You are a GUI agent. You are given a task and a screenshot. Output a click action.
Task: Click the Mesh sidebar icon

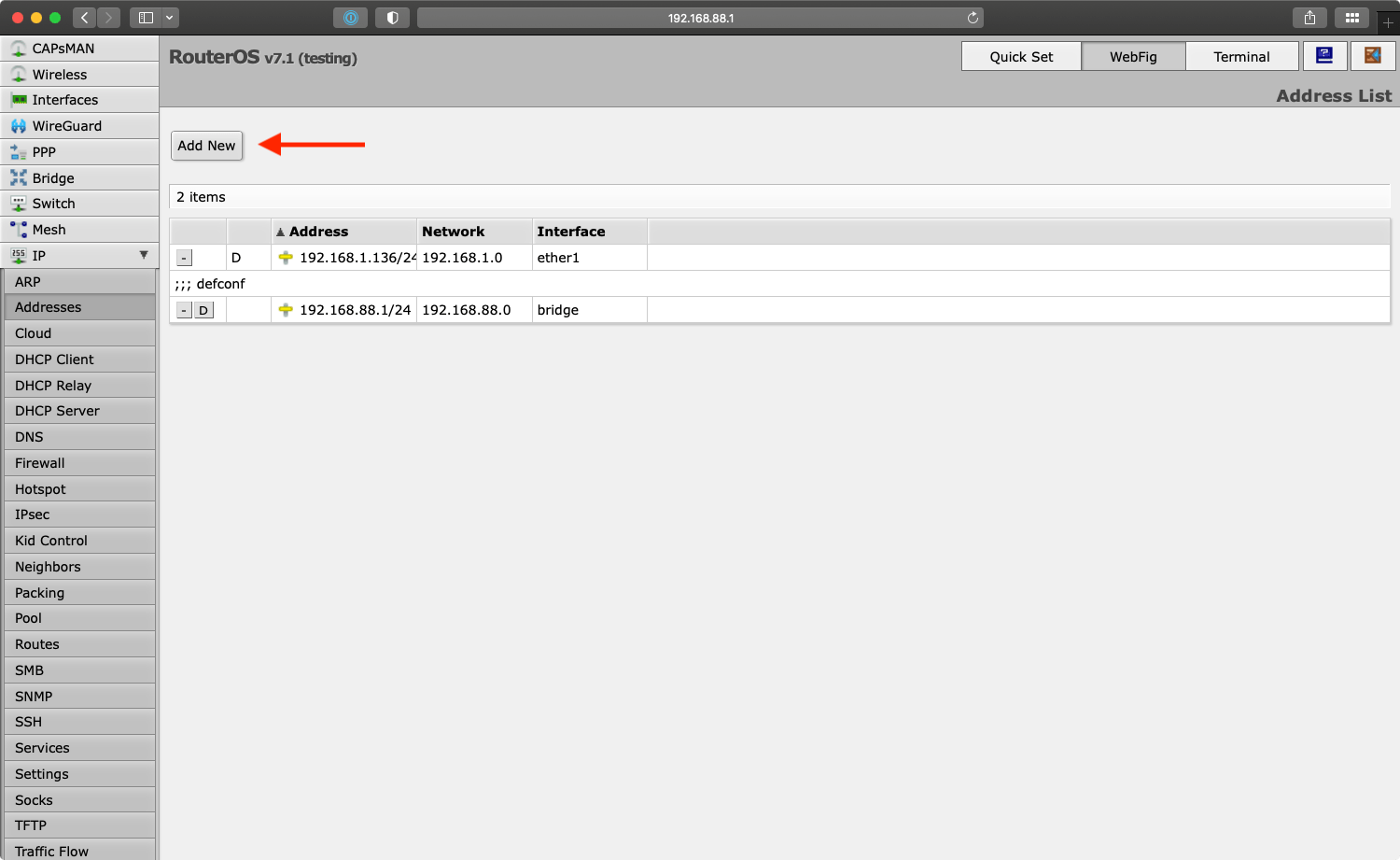click(19, 230)
